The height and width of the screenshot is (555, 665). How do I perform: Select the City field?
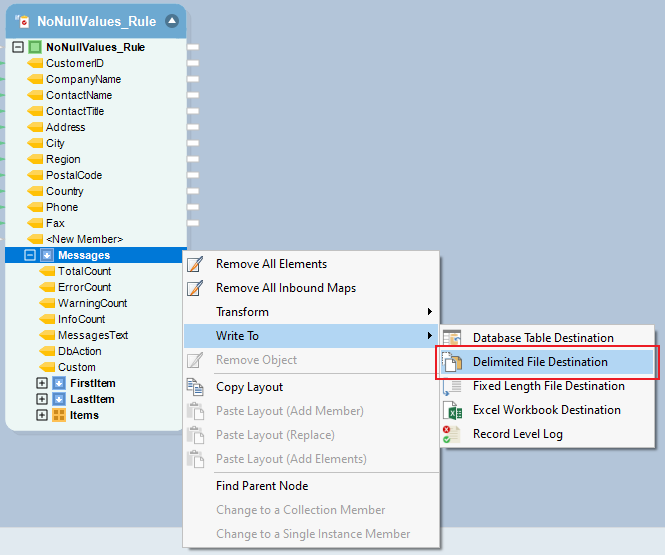(55, 143)
